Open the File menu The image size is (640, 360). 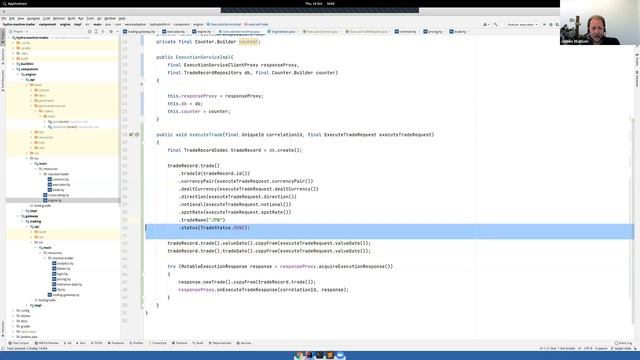[4, 18]
